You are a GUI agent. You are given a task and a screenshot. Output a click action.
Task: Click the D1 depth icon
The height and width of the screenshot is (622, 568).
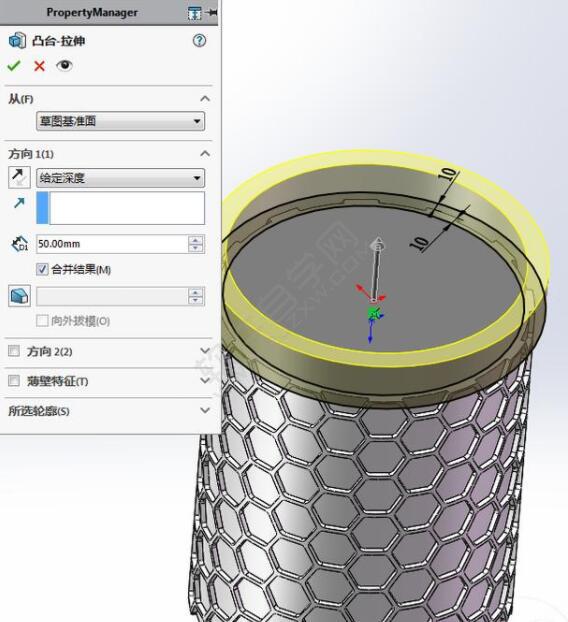[x=19, y=244]
